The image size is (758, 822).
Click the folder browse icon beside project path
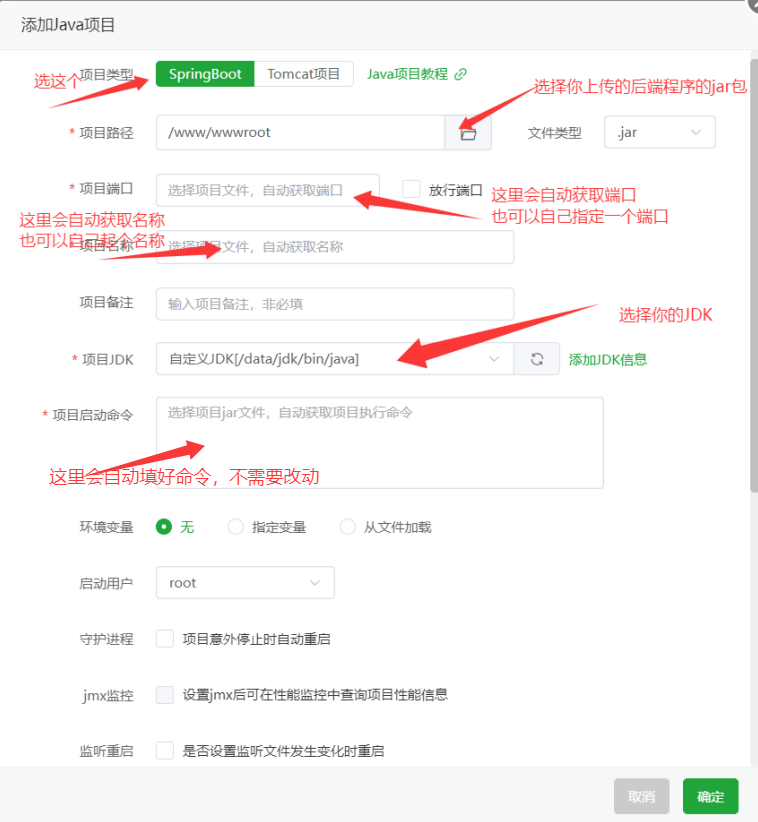click(468, 132)
